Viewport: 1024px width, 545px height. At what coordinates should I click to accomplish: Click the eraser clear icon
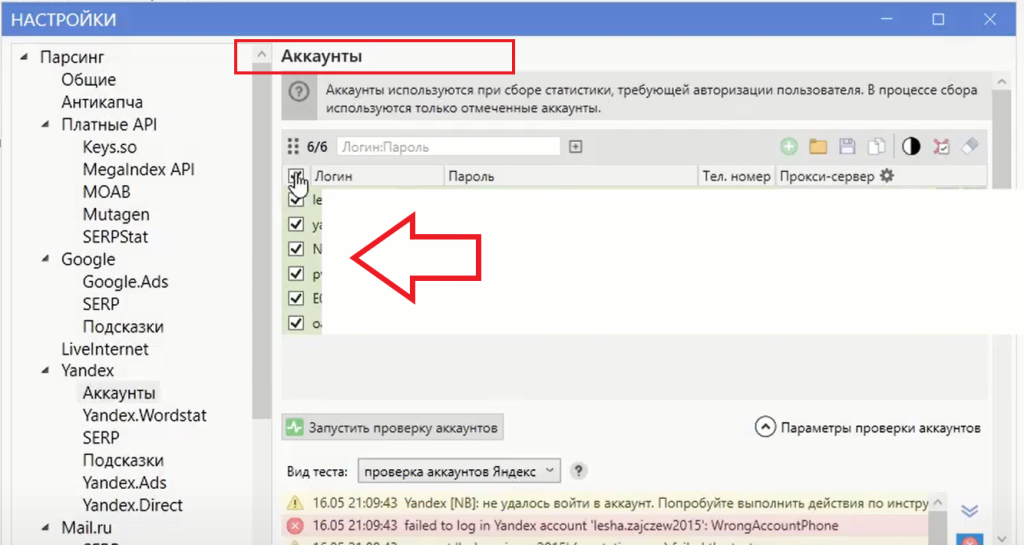click(x=970, y=146)
